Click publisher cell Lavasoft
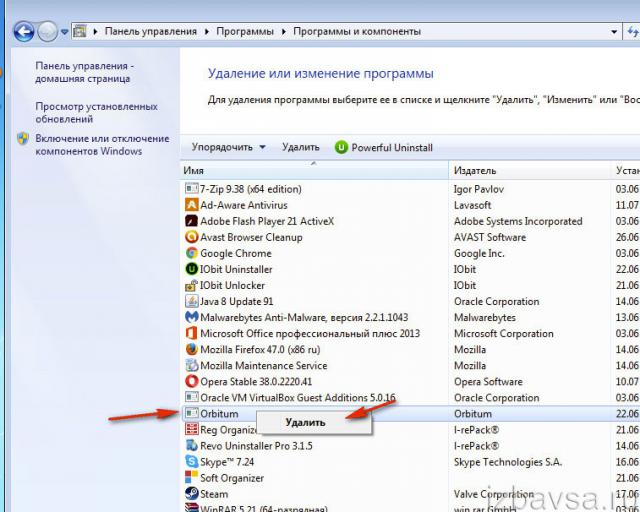Image resolution: width=640 pixels, height=512 pixels. pos(472,205)
